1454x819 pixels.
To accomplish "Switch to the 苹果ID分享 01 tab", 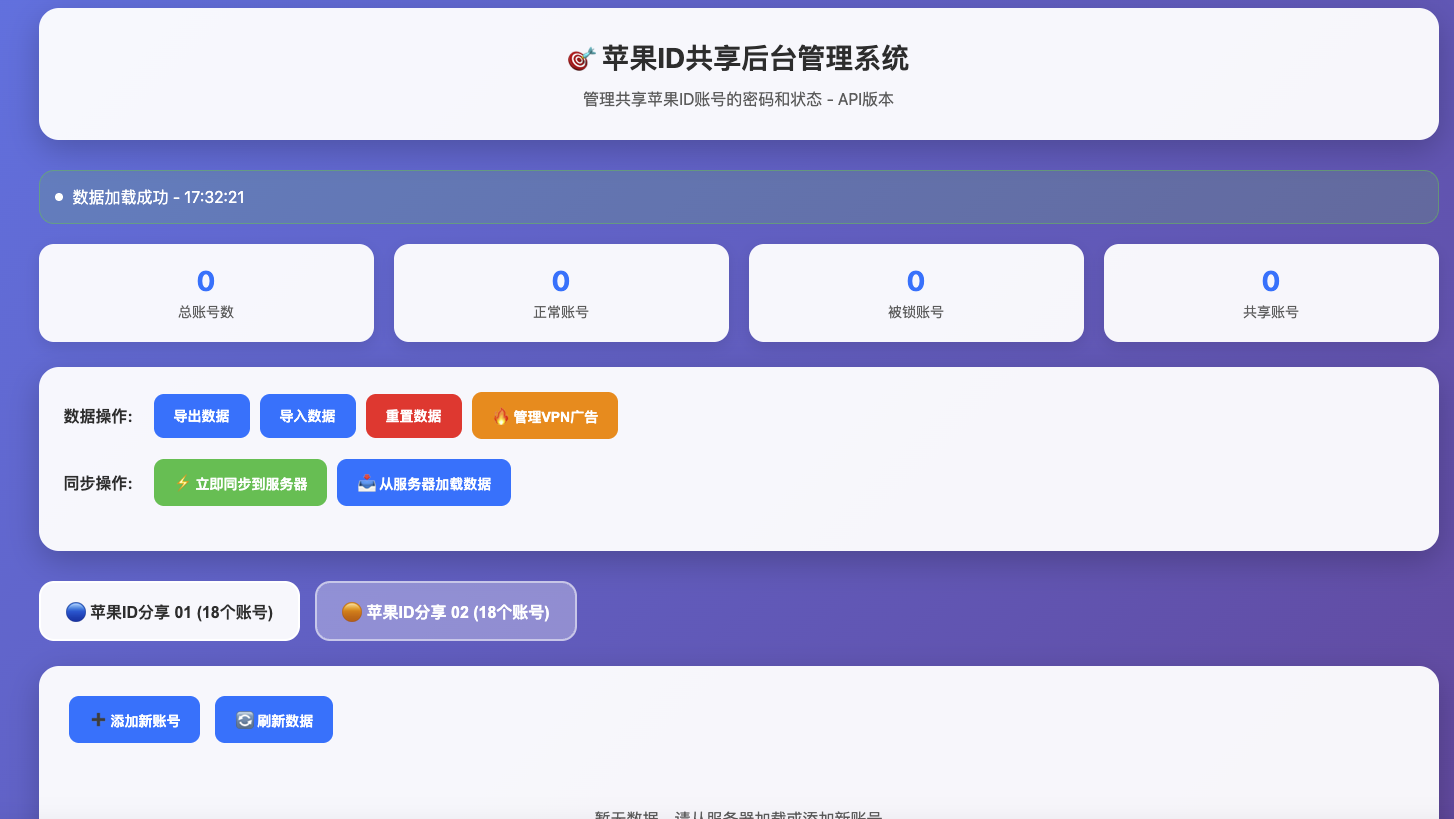I will (x=169, y=611).
